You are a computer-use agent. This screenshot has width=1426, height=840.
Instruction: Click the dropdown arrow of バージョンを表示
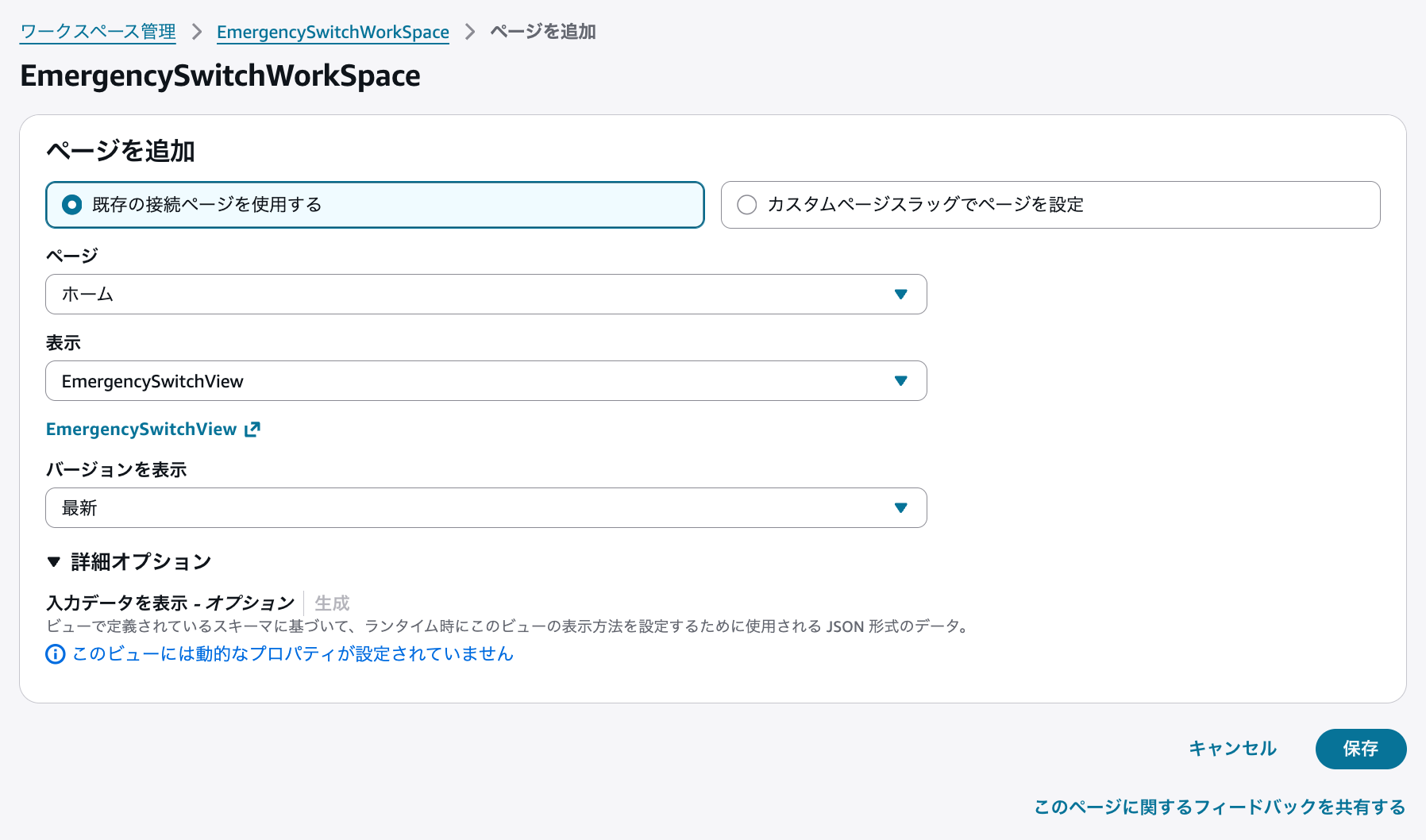pos(900,507)
